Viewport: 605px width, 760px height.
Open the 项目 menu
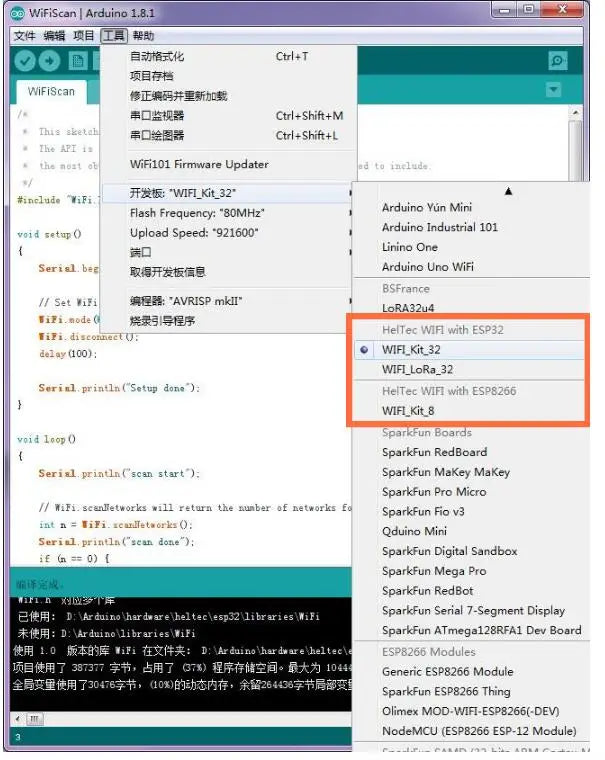[x=84, y=35]
